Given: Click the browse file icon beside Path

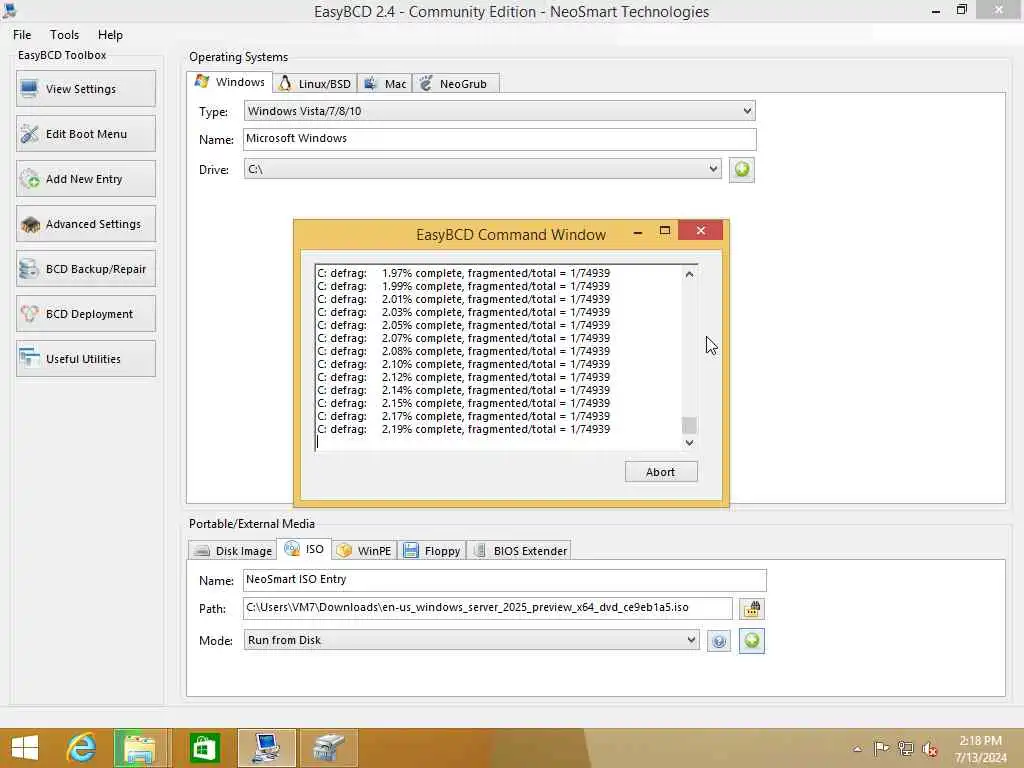Looking at the screenshot, I should pyautogui.click(x=752, y=609).
